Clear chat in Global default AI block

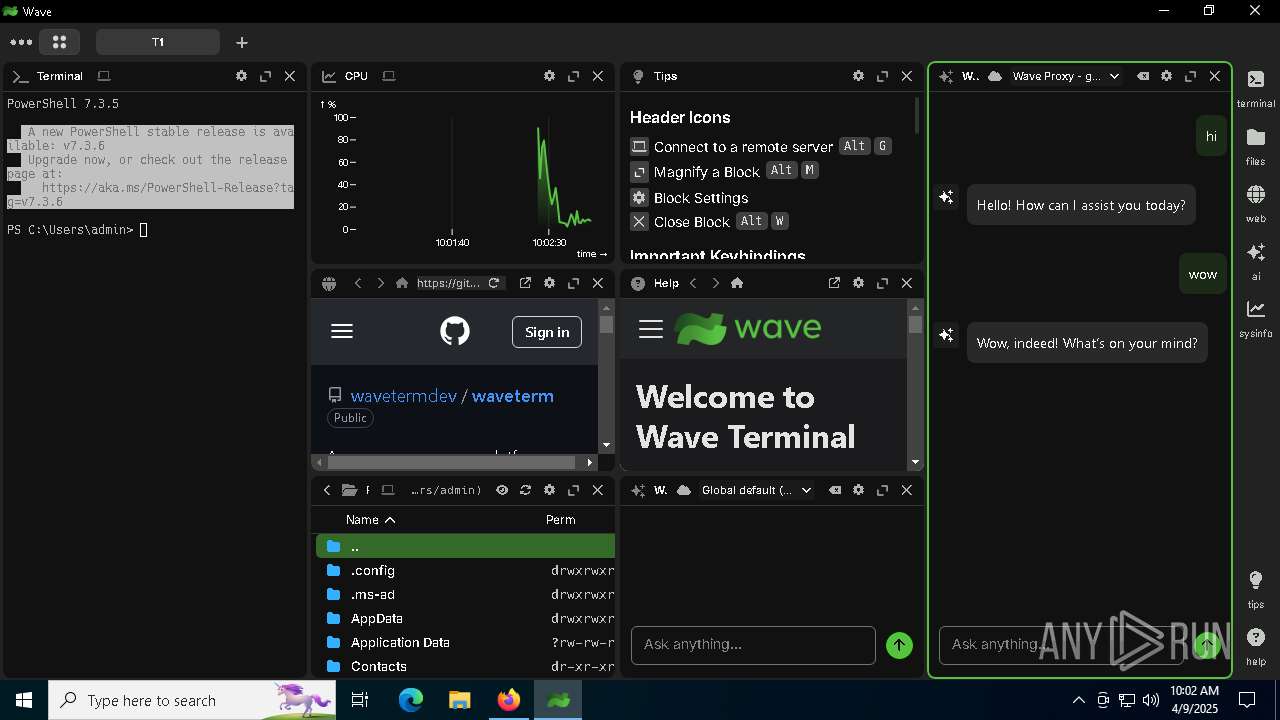tap(834, 490)
